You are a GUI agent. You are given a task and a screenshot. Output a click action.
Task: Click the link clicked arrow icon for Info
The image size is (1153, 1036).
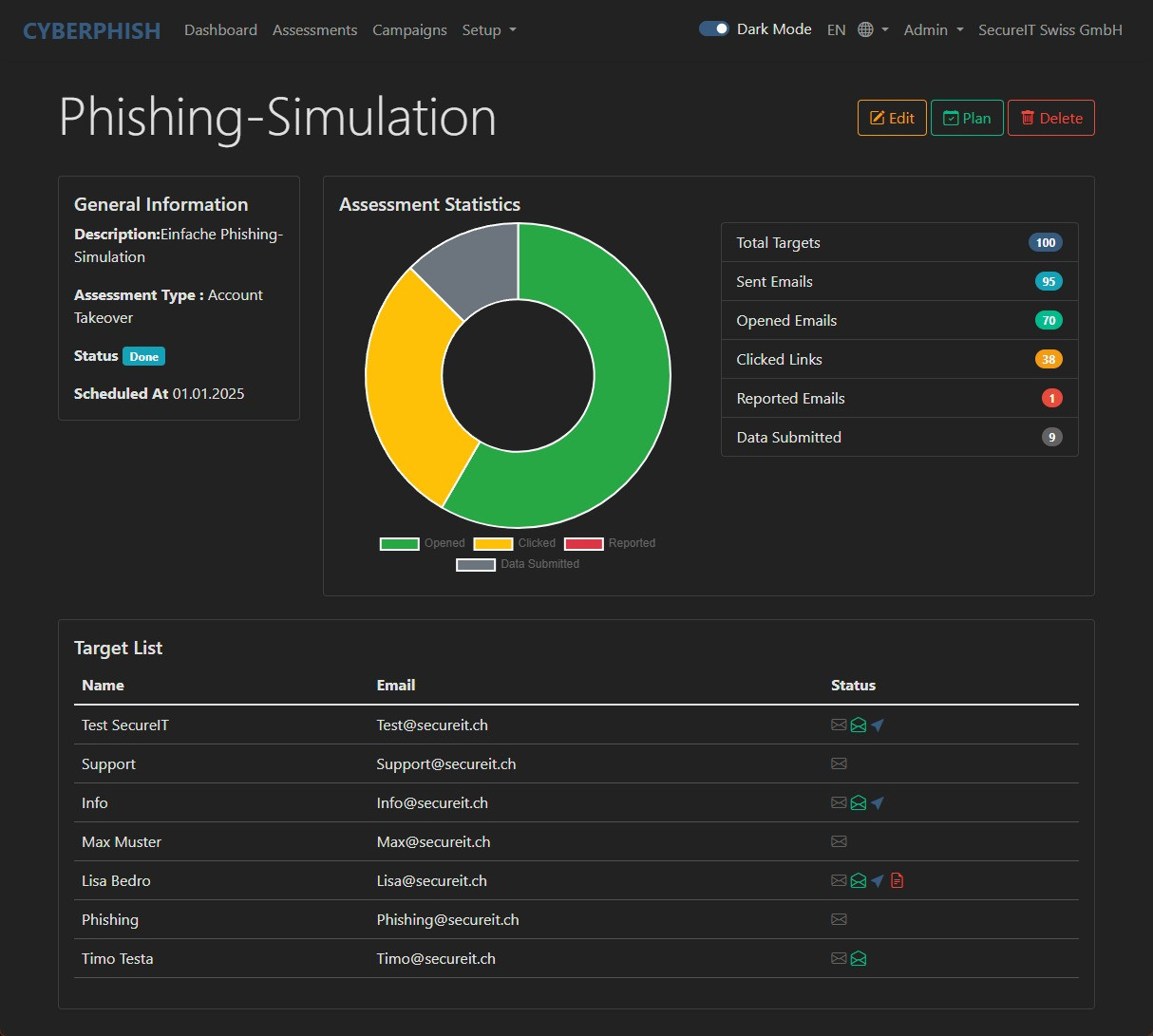point(878,803)
